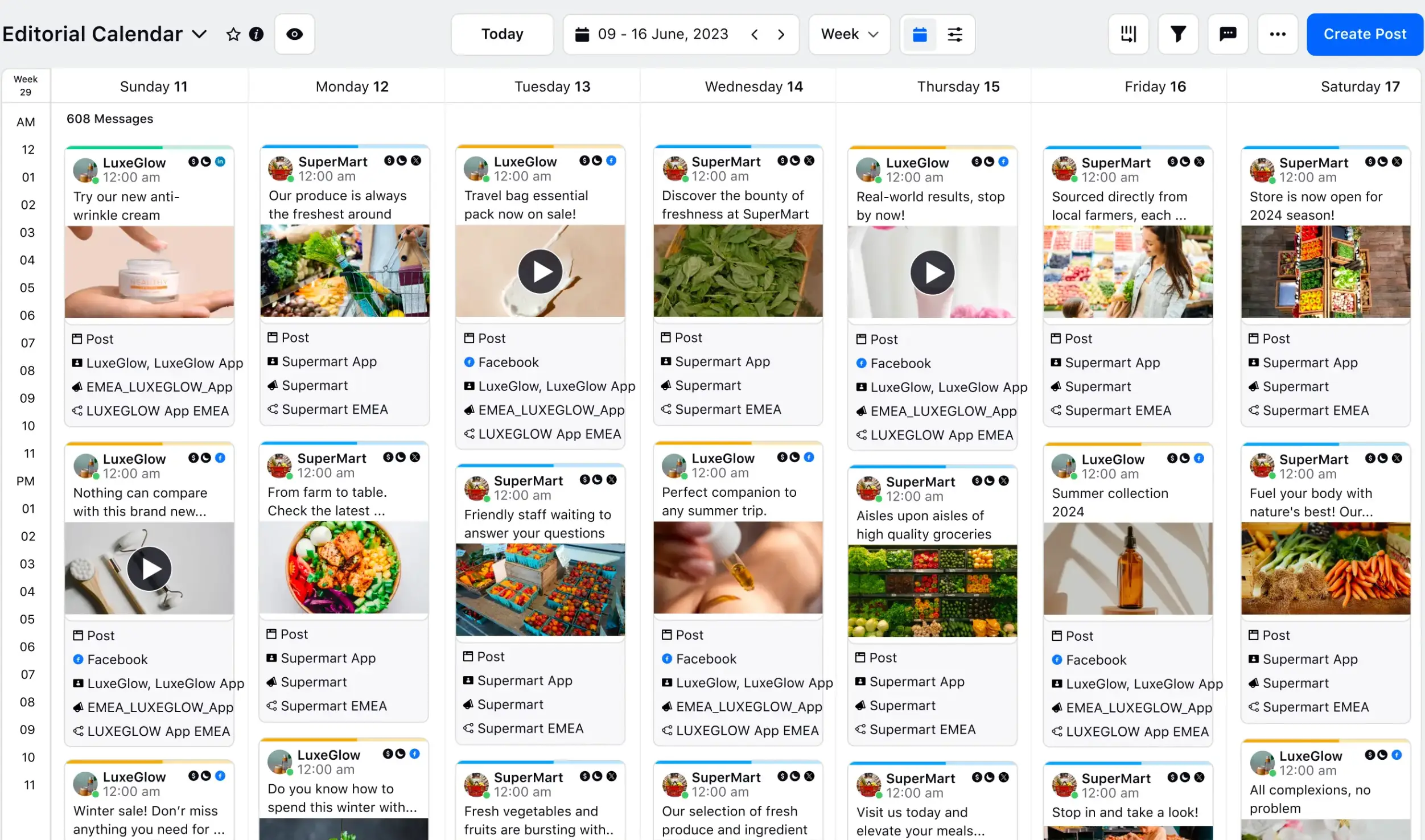Click the 608 Messages label
1425x840 pixels.
coord(110,119)
